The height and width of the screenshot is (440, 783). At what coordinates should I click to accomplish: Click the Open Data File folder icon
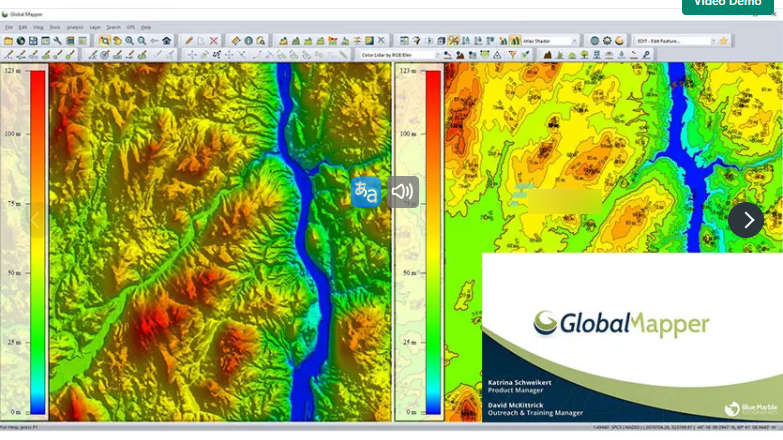(x=8, y=41)
